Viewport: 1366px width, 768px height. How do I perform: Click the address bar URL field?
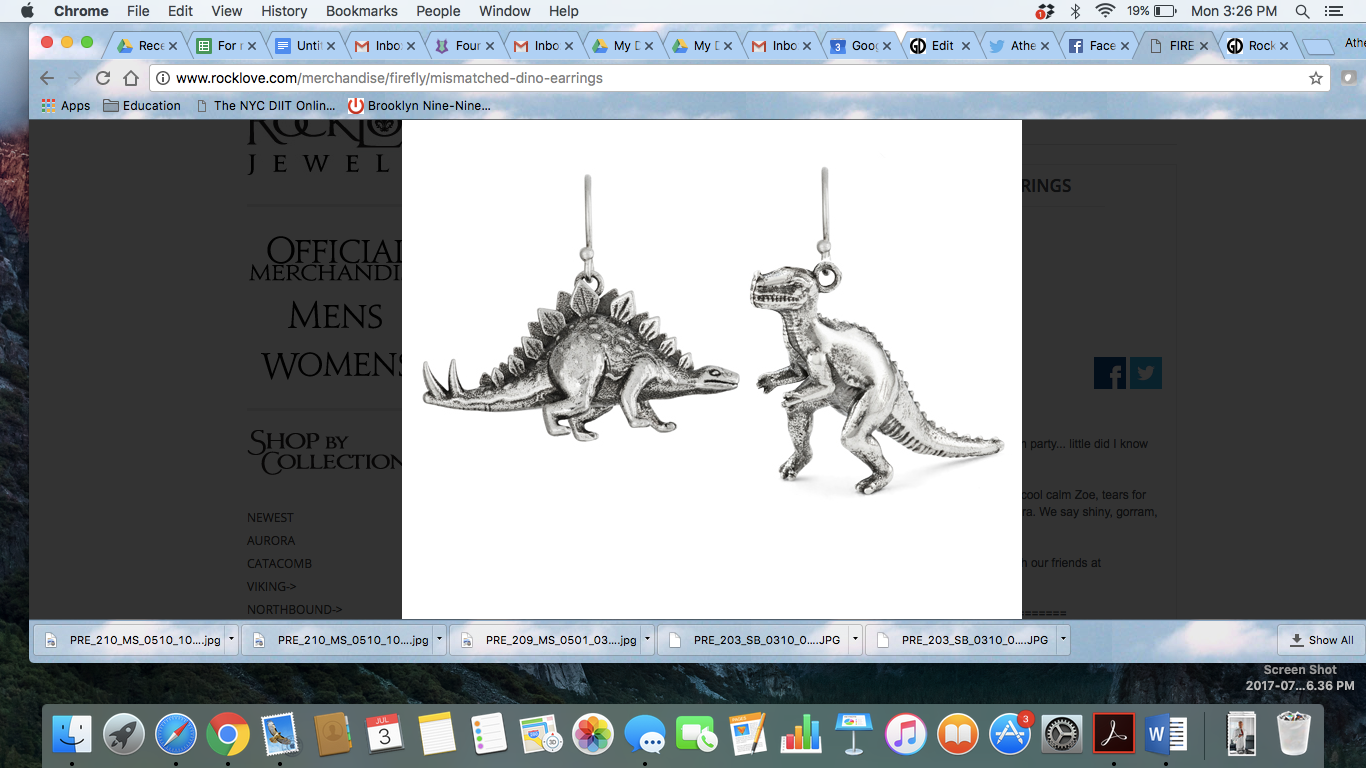(700, 78)
